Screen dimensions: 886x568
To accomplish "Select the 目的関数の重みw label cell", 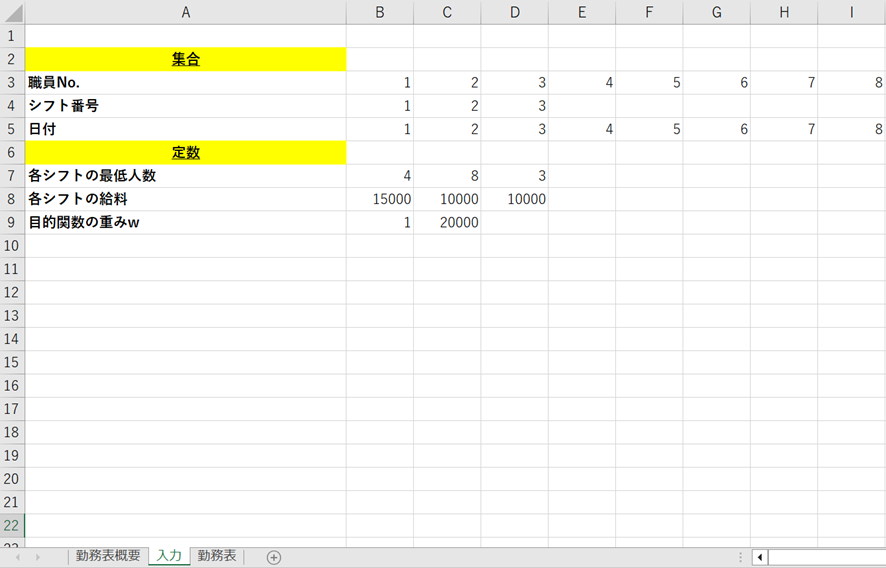I will click(185, 223).
